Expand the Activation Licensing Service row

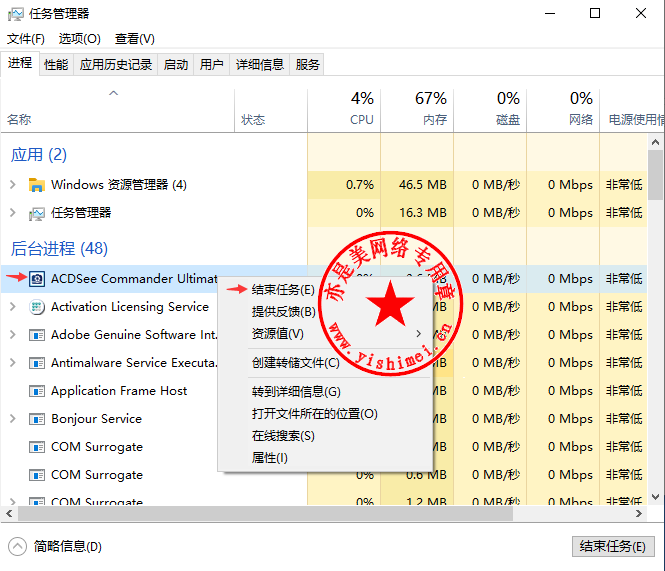(x=13, y=307)
